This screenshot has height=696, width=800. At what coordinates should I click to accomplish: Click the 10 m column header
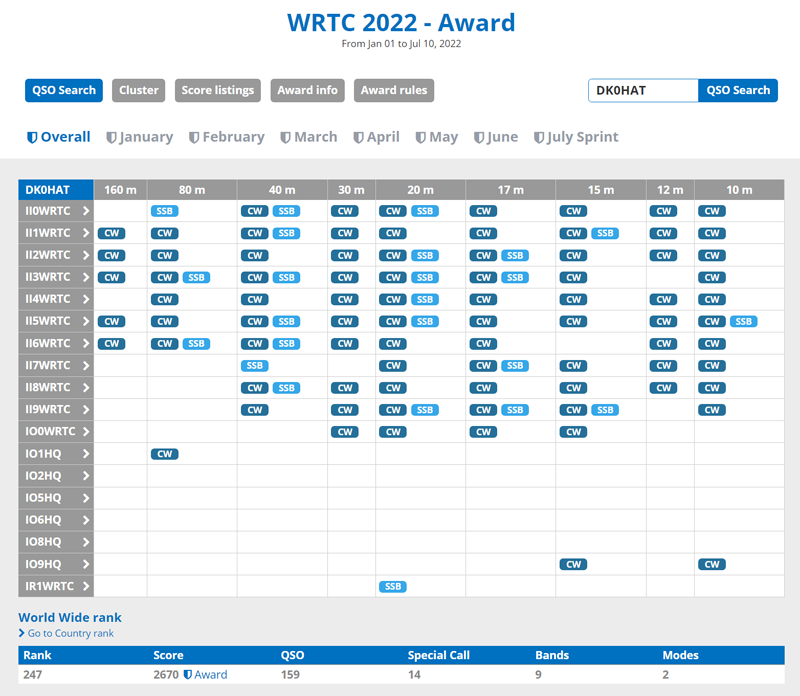point(739,190)
